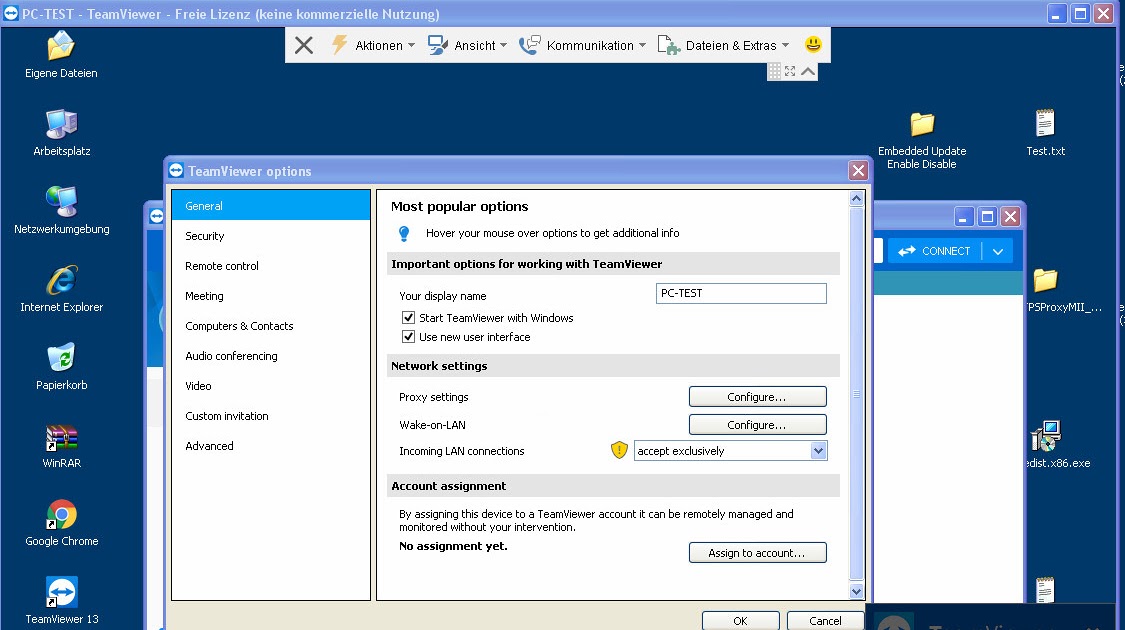
Task: Click Configure for Proxy settings
Action: coord(757,397)
